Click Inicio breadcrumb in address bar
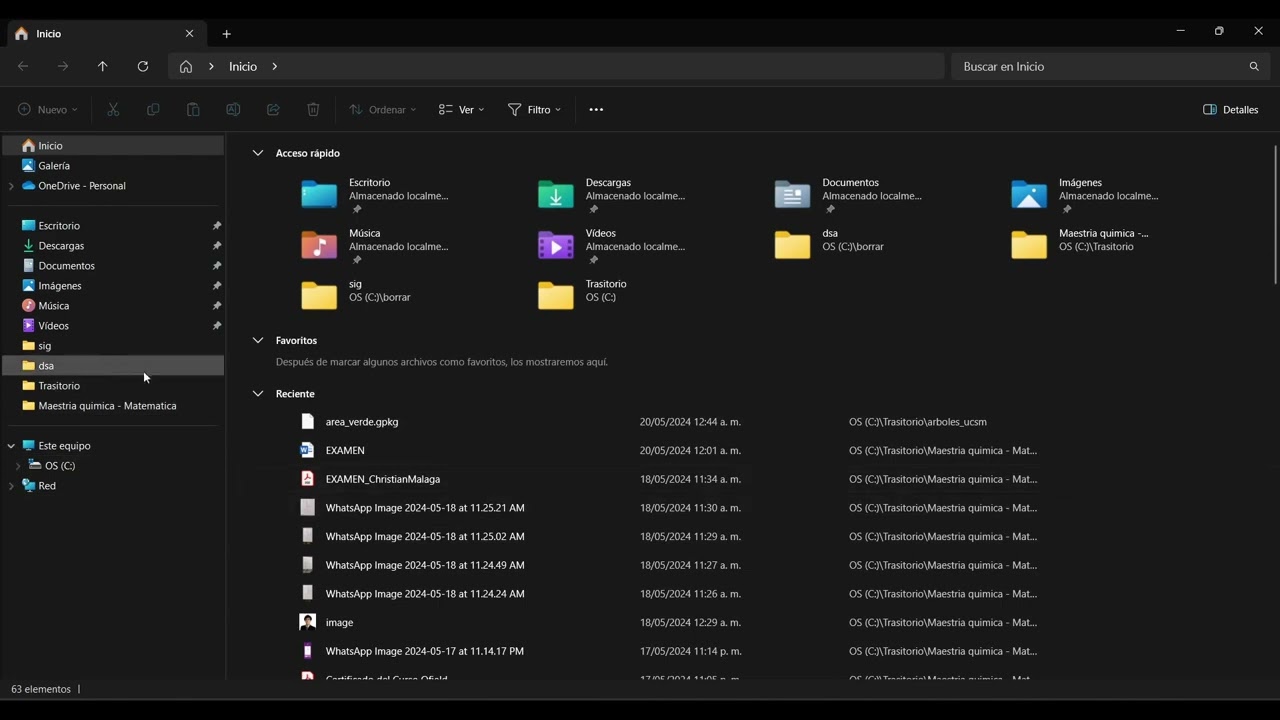The width and height of the screenshot is (1280, 720). coord(243,66)
